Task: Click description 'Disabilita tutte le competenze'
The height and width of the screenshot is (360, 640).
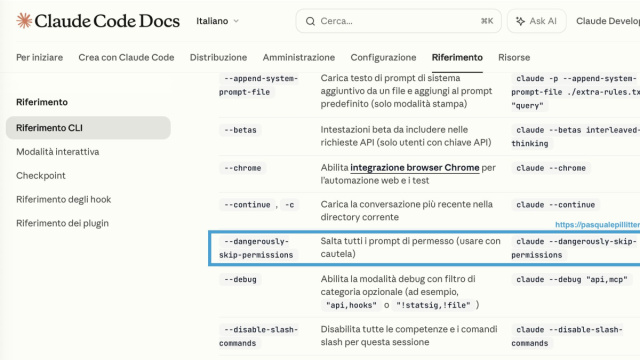Action: tap(409, 336)
